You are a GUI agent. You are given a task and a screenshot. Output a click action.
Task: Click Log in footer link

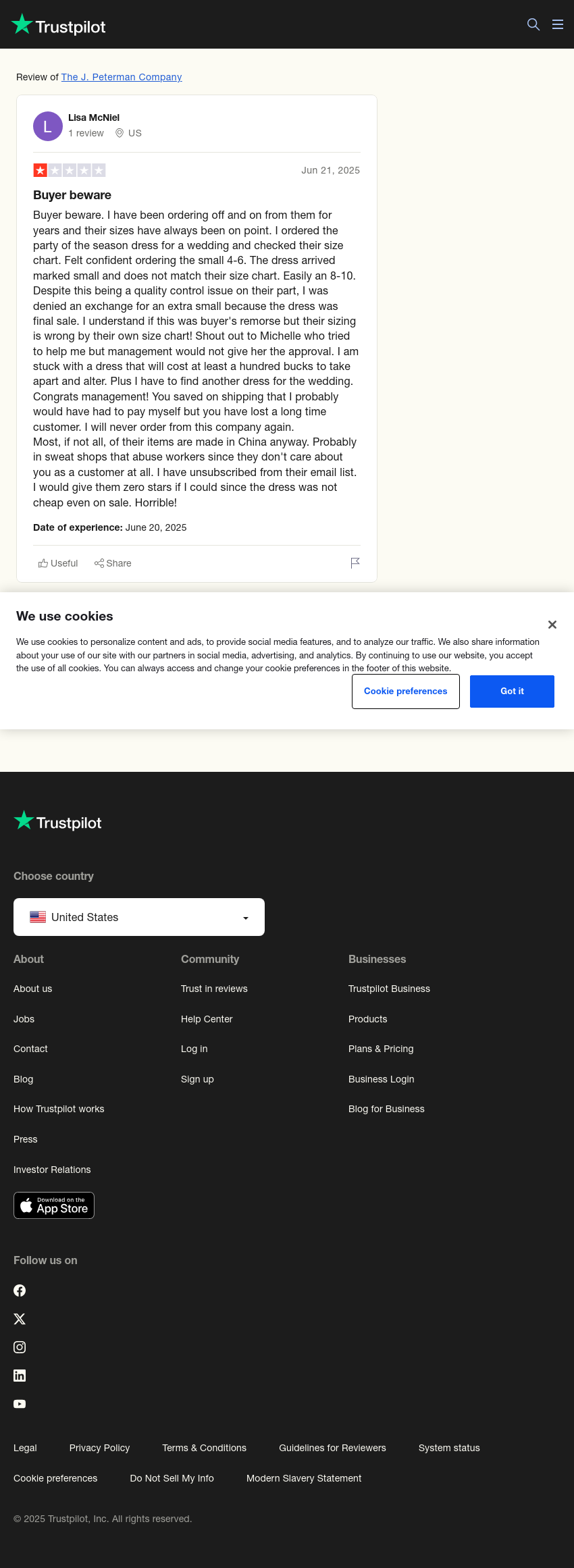click(194, 1049)
